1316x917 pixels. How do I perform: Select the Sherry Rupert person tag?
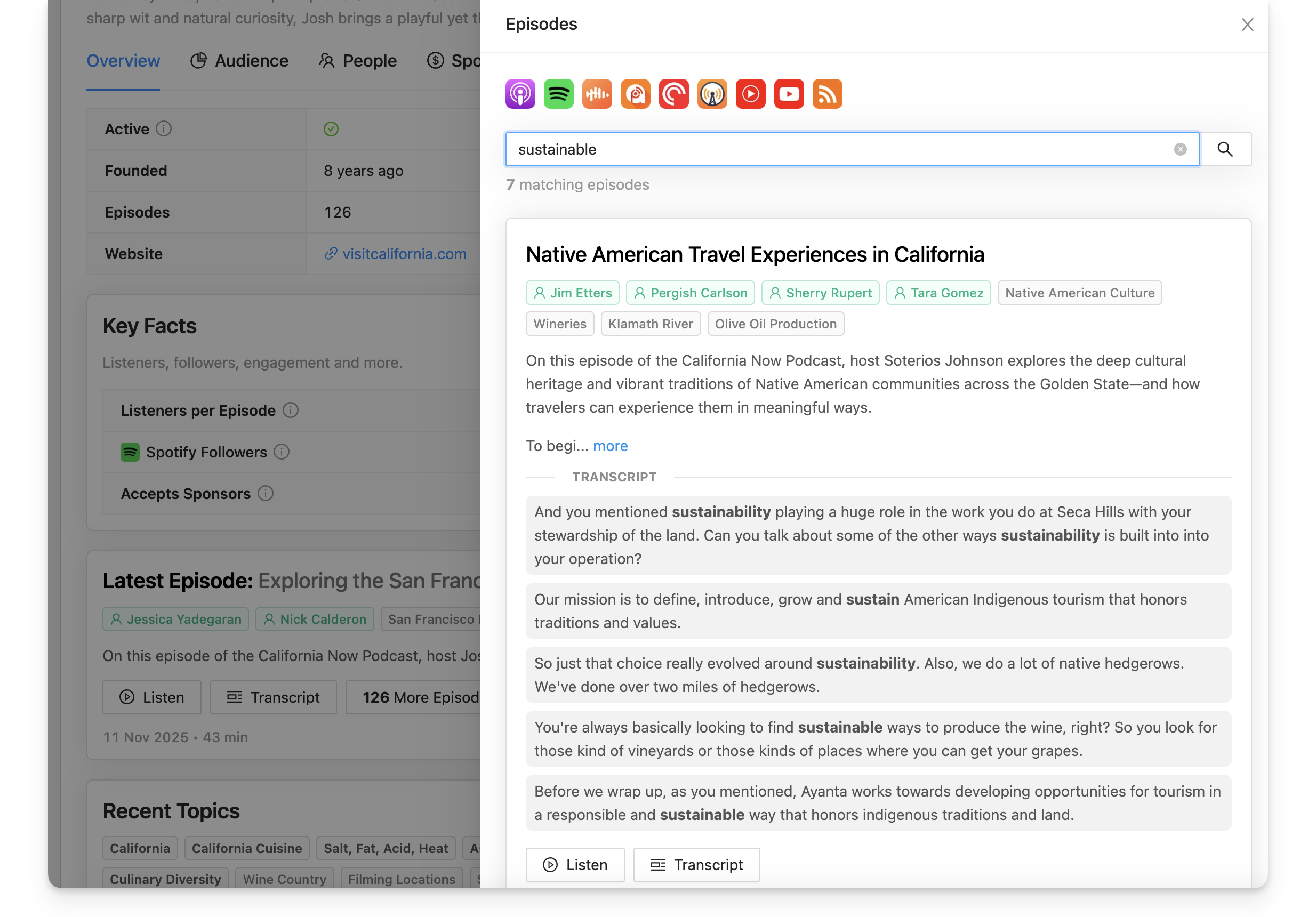click(820, 292)
